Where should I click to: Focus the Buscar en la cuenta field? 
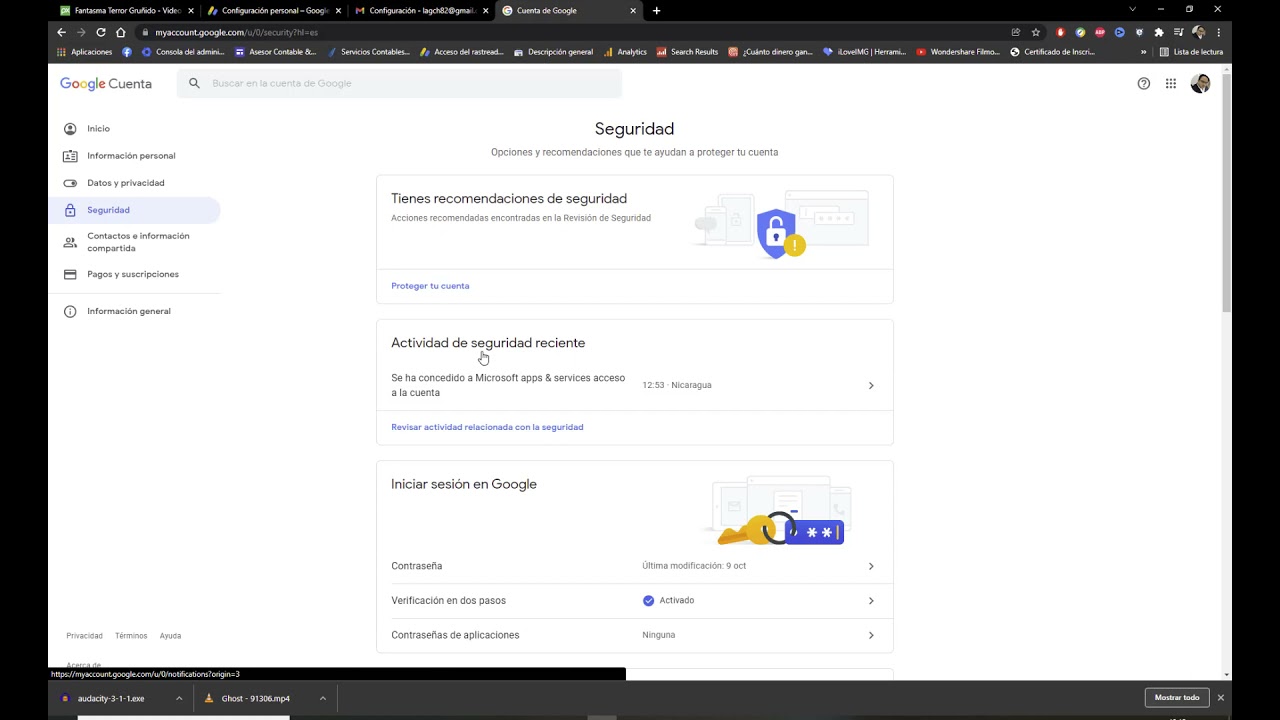pos(399,83)
